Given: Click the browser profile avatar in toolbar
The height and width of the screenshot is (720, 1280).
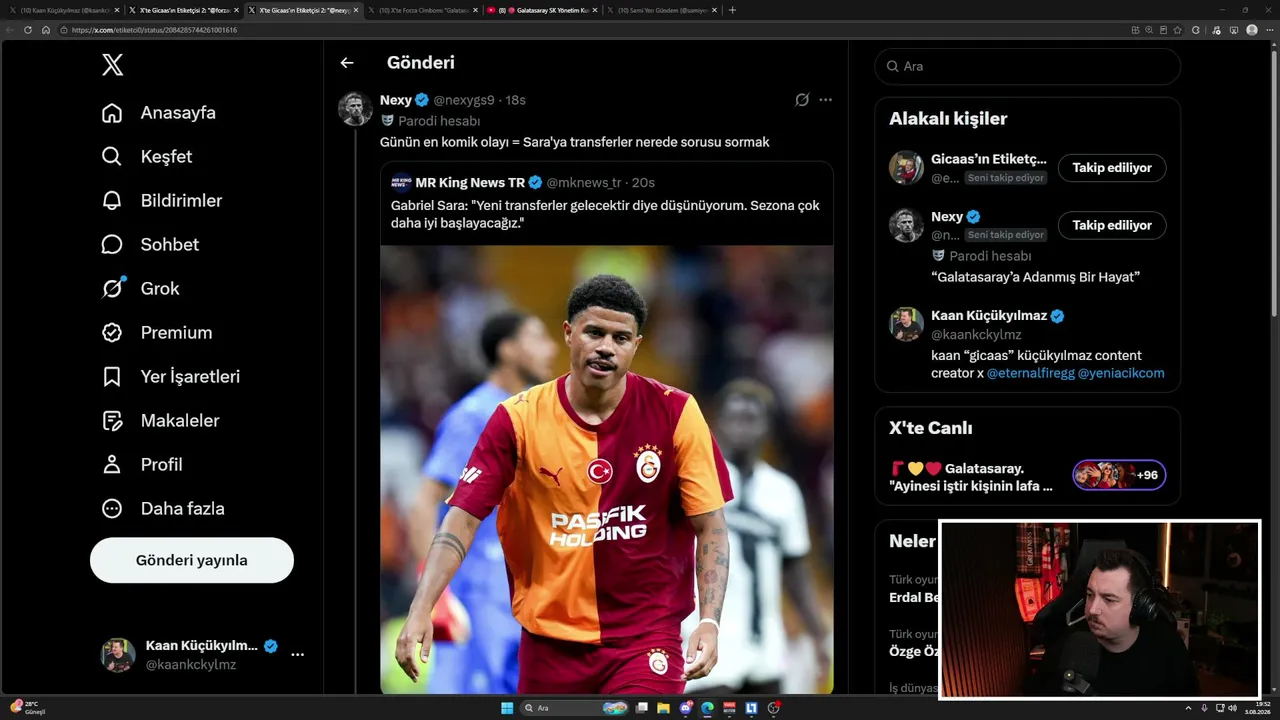Looking at the screenshot, I should (1252, 30).
